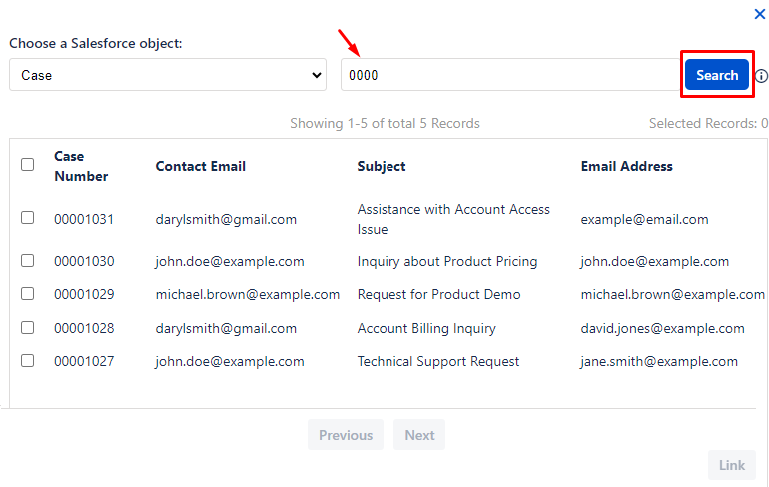Click case number 00001027
The height and width of the screenshot is (487, 769).
84,361
